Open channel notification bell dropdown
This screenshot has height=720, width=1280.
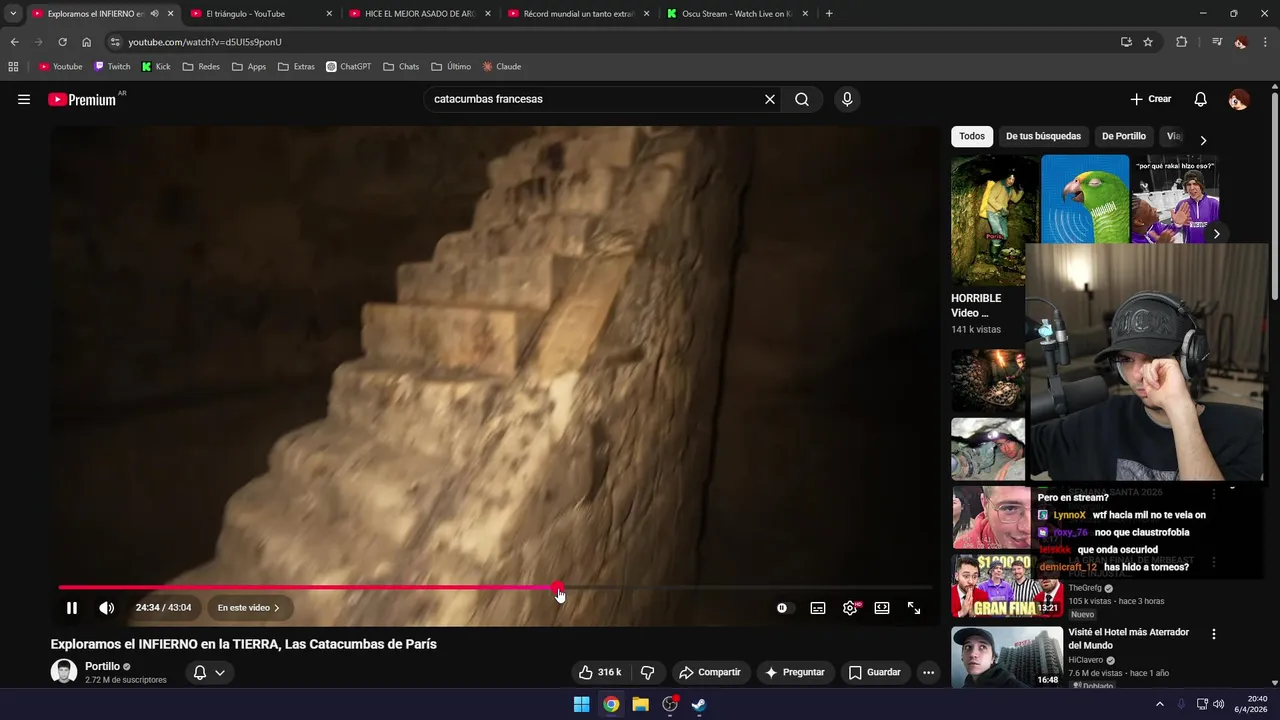click(x=209, y=672)
